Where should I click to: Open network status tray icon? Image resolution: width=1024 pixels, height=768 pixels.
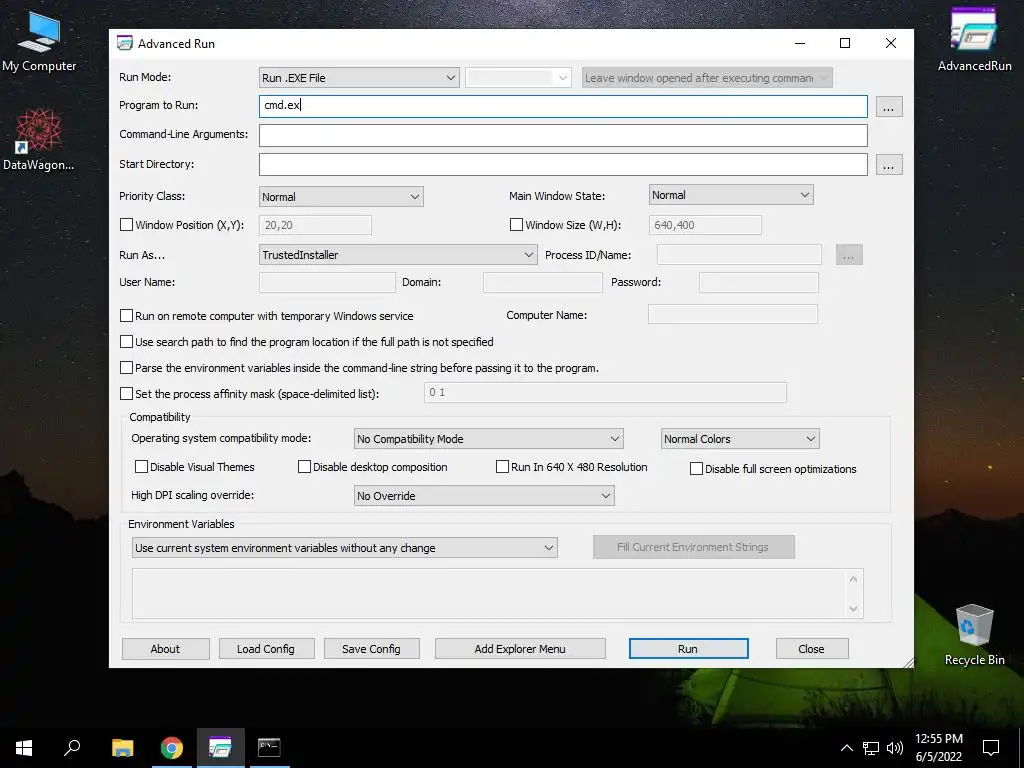point(871,748)
